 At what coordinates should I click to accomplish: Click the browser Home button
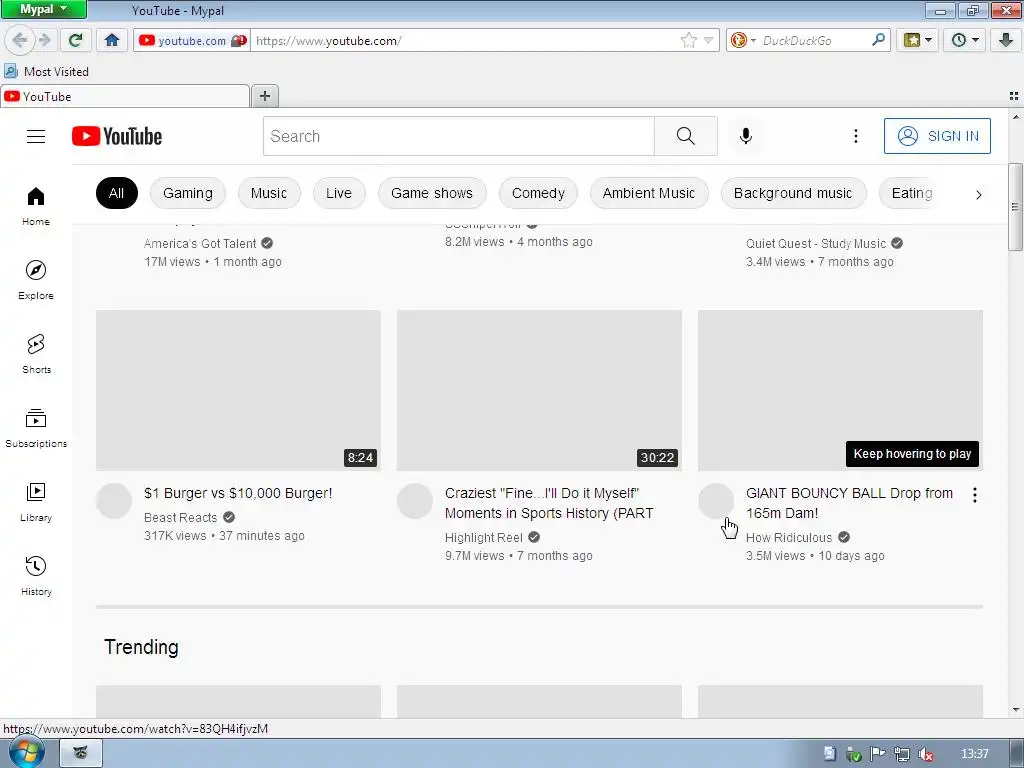tap(112, 40)
